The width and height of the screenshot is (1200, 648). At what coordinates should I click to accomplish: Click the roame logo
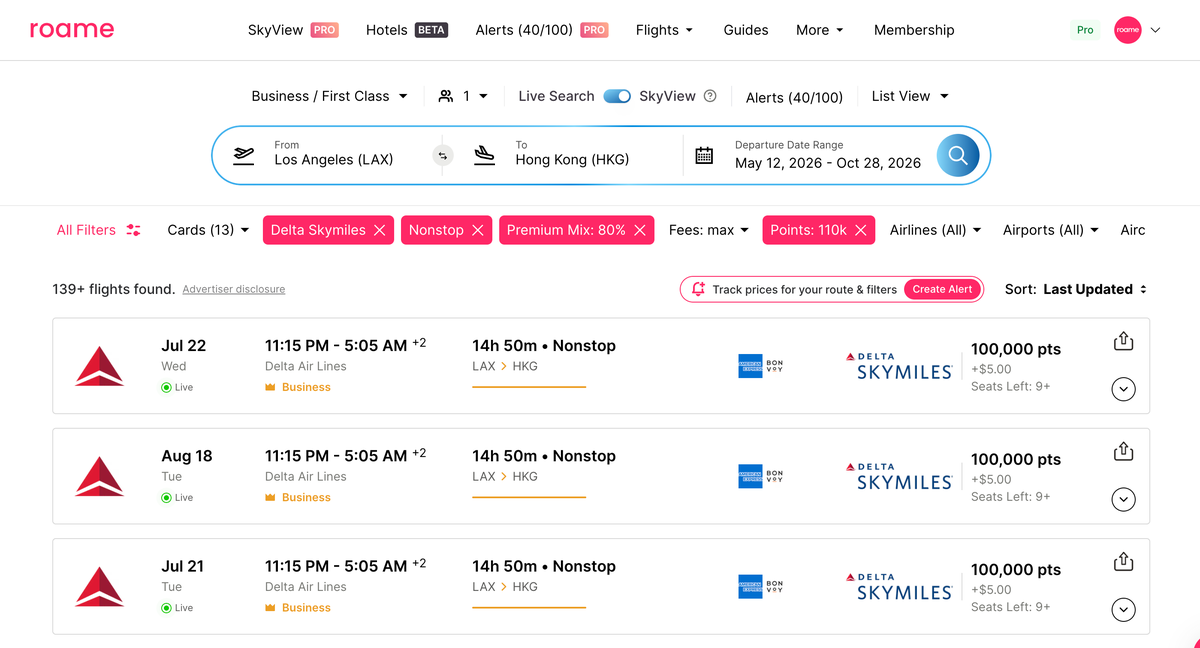(72, 30)
